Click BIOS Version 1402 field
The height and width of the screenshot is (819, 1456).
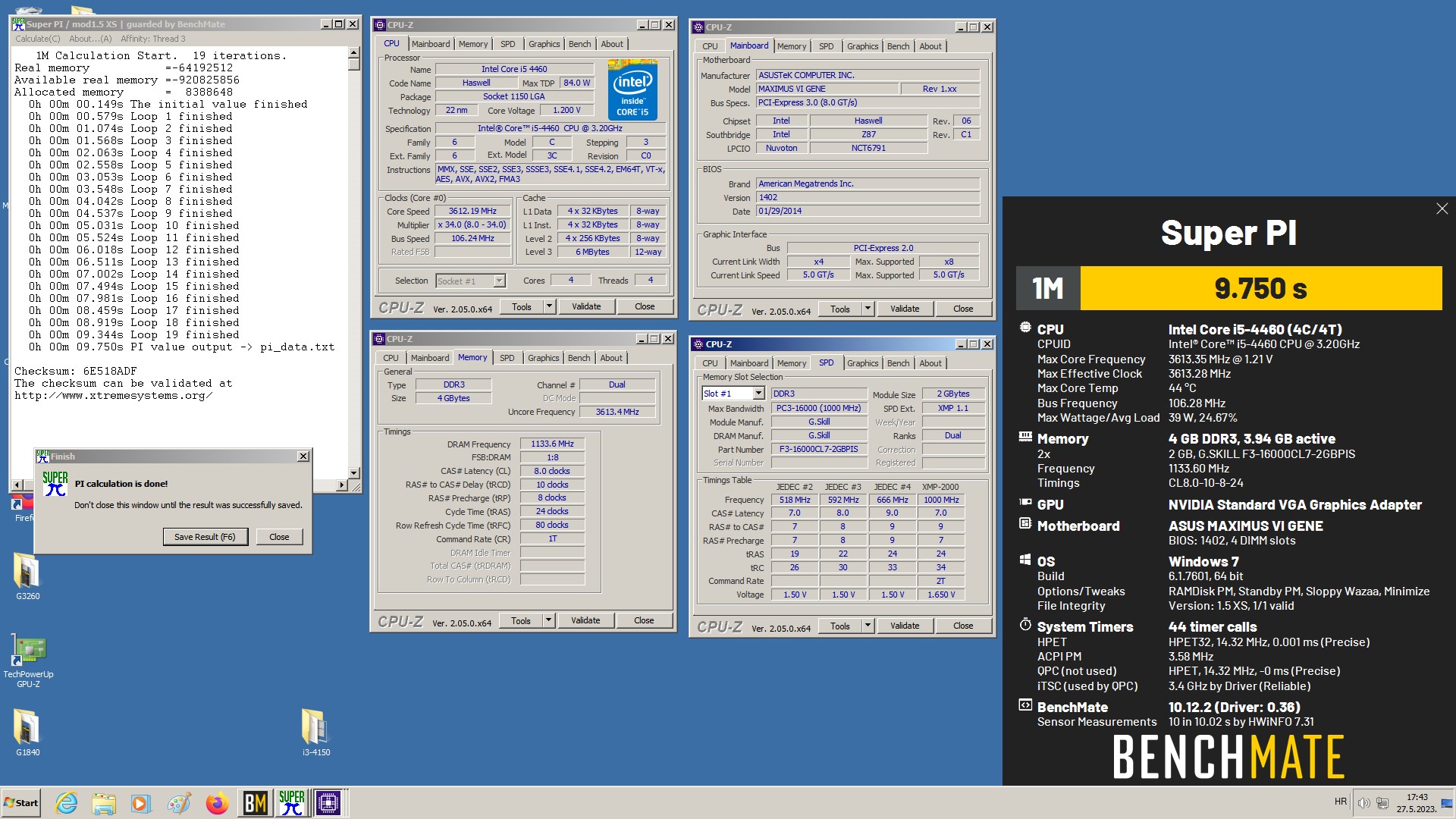click(868, 197)
